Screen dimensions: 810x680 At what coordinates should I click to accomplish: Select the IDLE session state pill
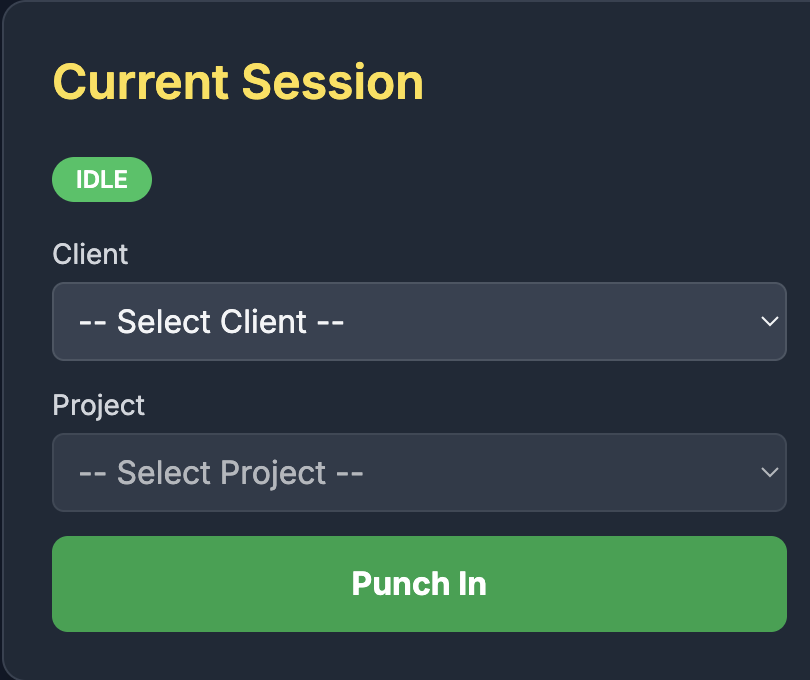[102, 180]
